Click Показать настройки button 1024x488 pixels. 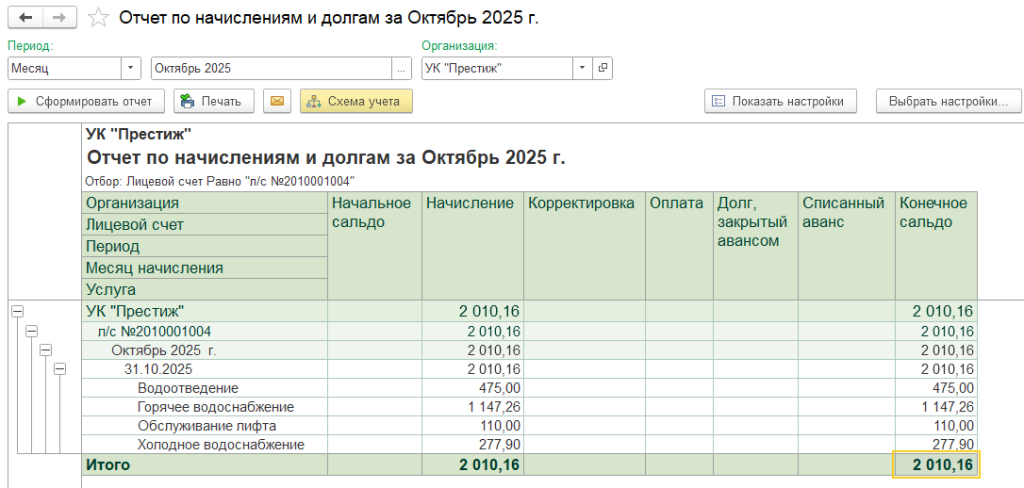pos(781,101)
